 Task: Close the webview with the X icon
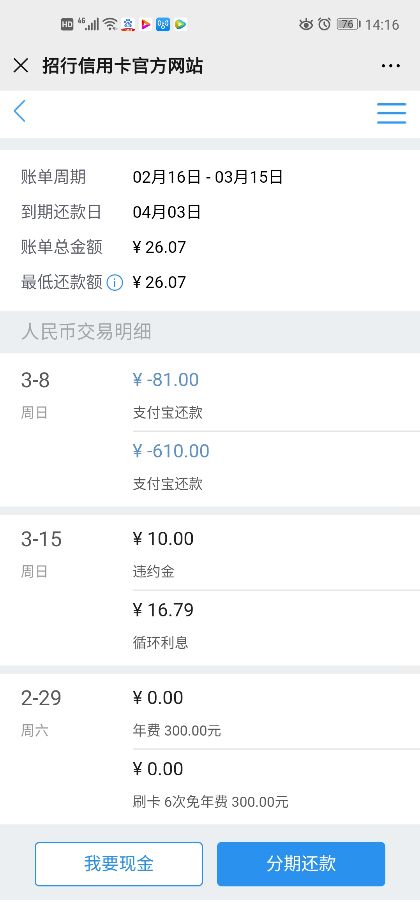tap(21, 66)
